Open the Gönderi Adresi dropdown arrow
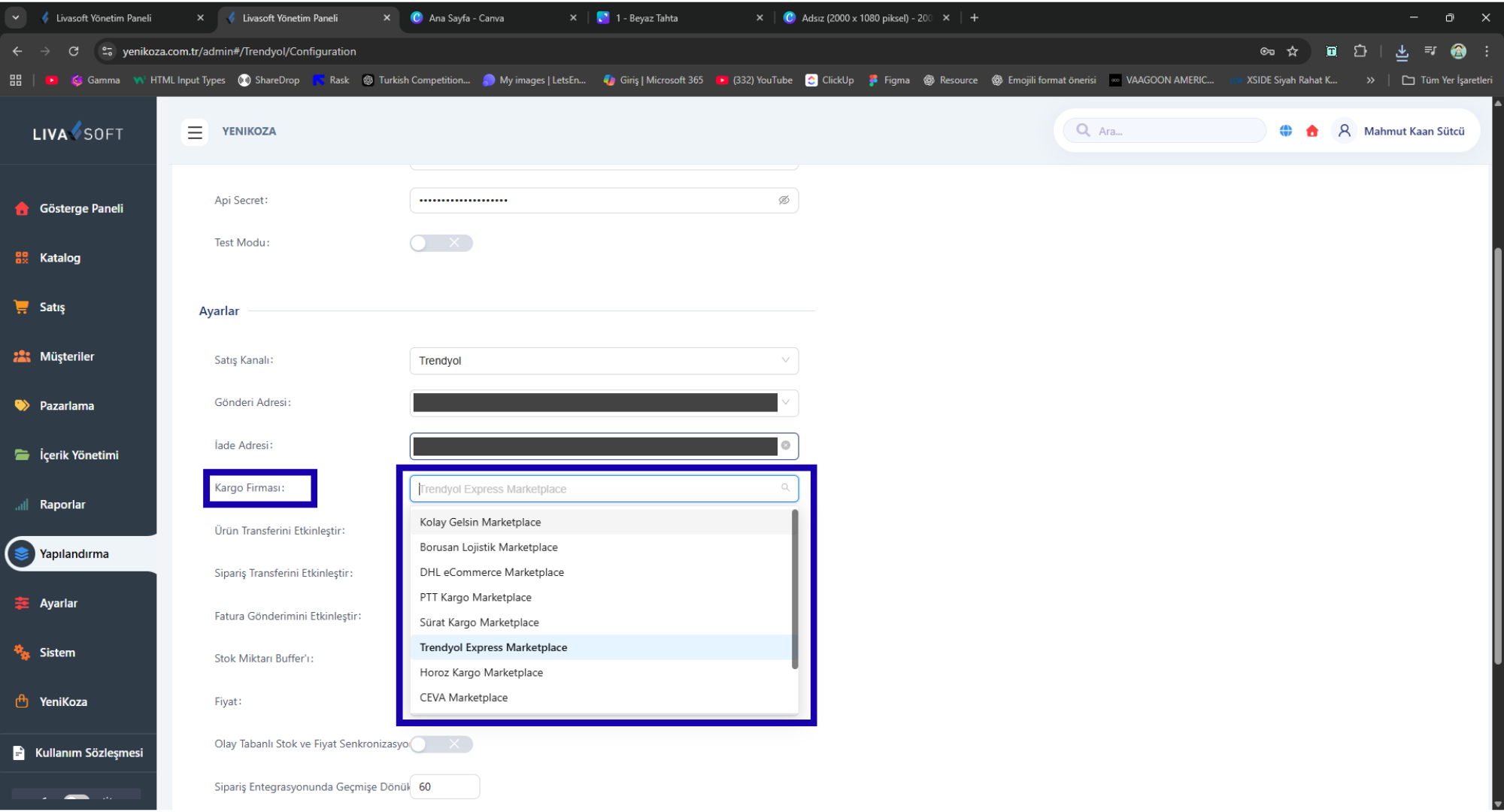The height and width of the screenshot is (812, 1504). tap(786, 402)
